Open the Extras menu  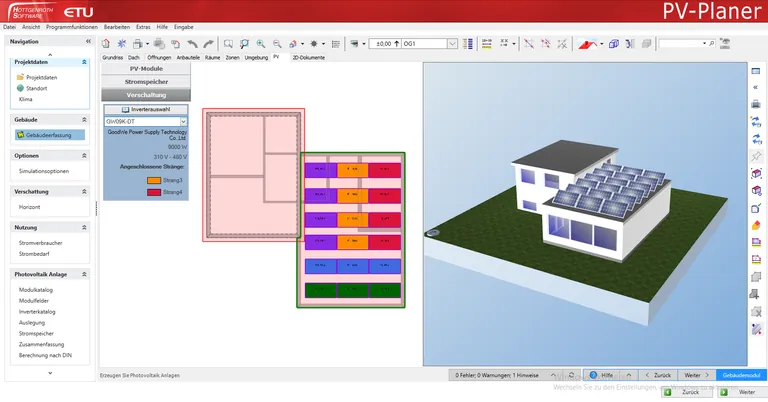coord(143,27)
